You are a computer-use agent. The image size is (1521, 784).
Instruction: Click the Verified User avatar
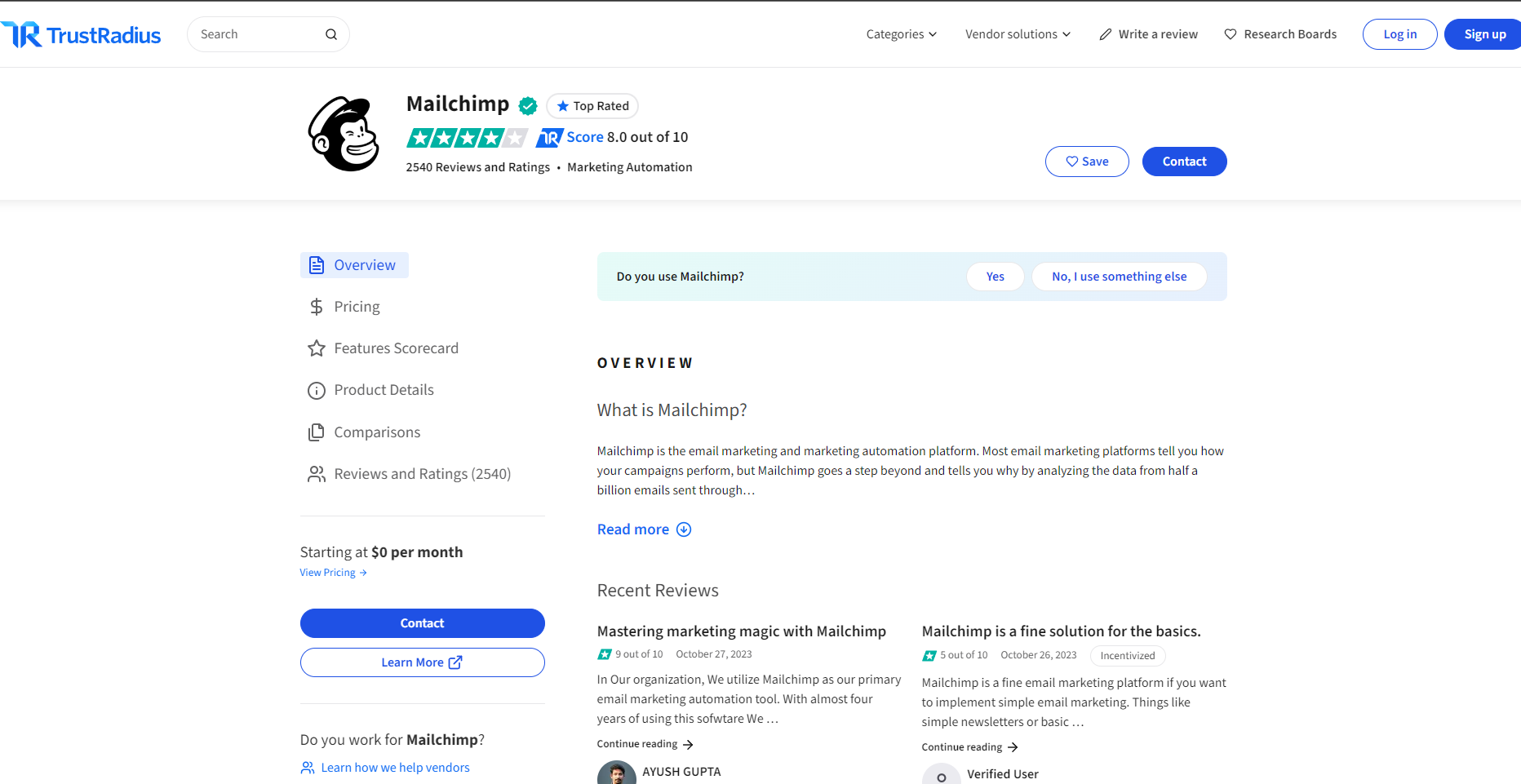[941, 775]
